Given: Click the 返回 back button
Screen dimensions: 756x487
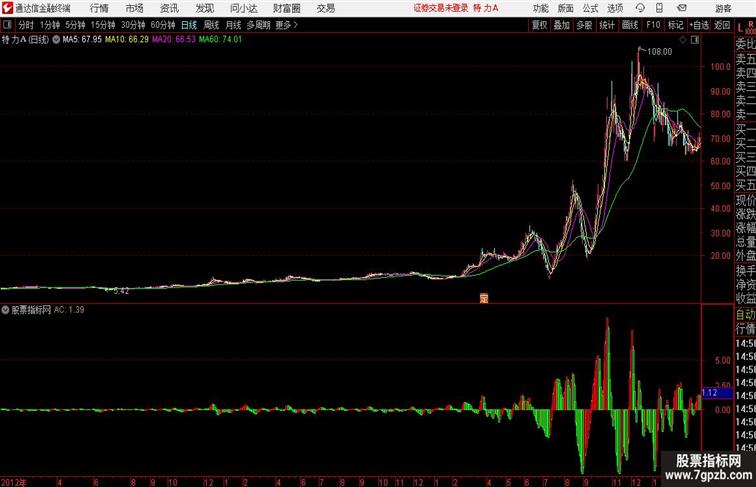Looking at the screenshot, I should (x=722, y=25).
